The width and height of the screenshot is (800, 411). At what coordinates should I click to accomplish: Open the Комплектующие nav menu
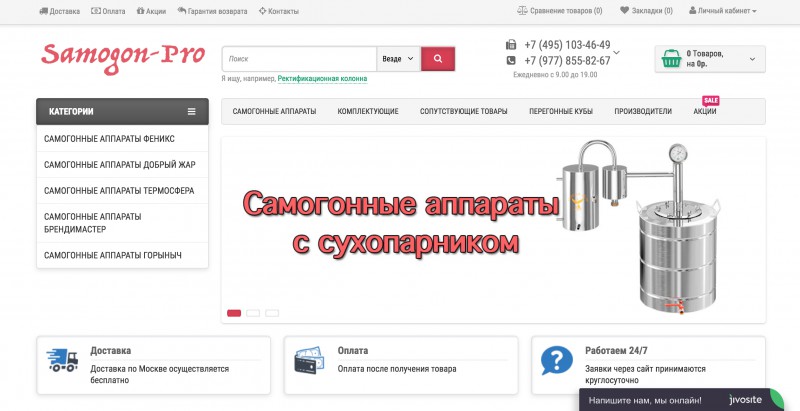tap(368, 111)
